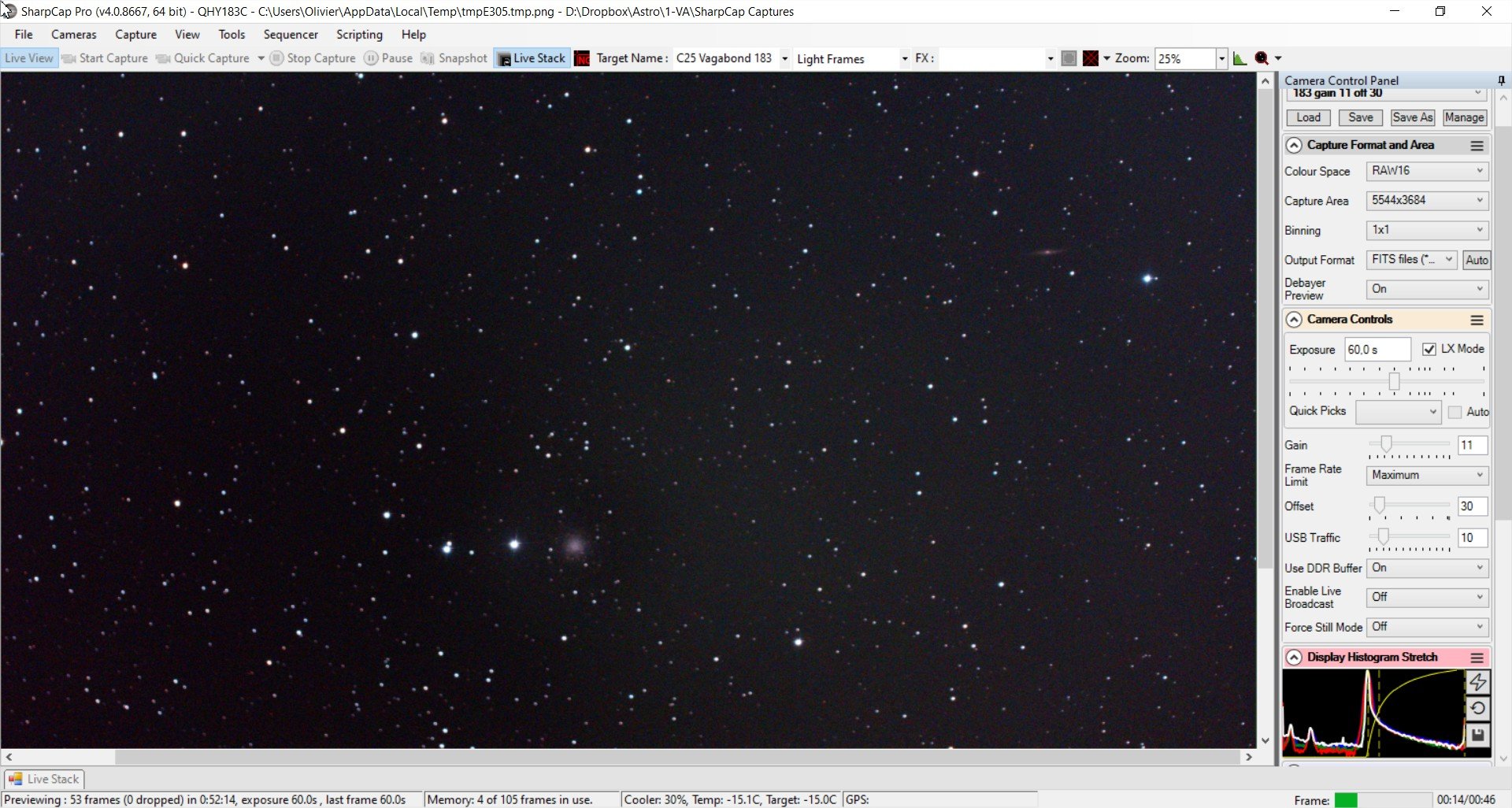
Task: Adjust the Gain slider handle
Action: coord(1386,443)
